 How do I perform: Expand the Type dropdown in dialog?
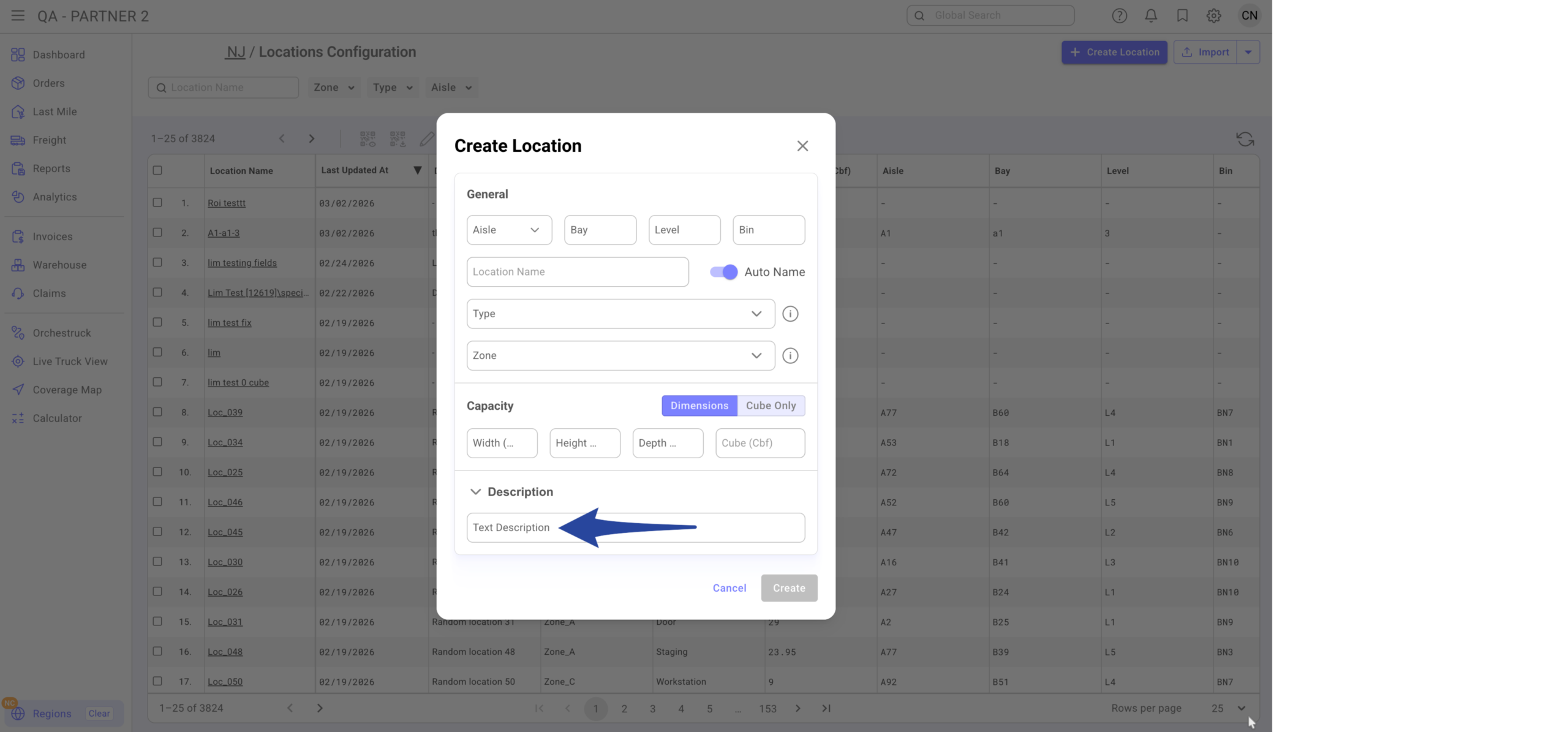(x=620, y=314)
